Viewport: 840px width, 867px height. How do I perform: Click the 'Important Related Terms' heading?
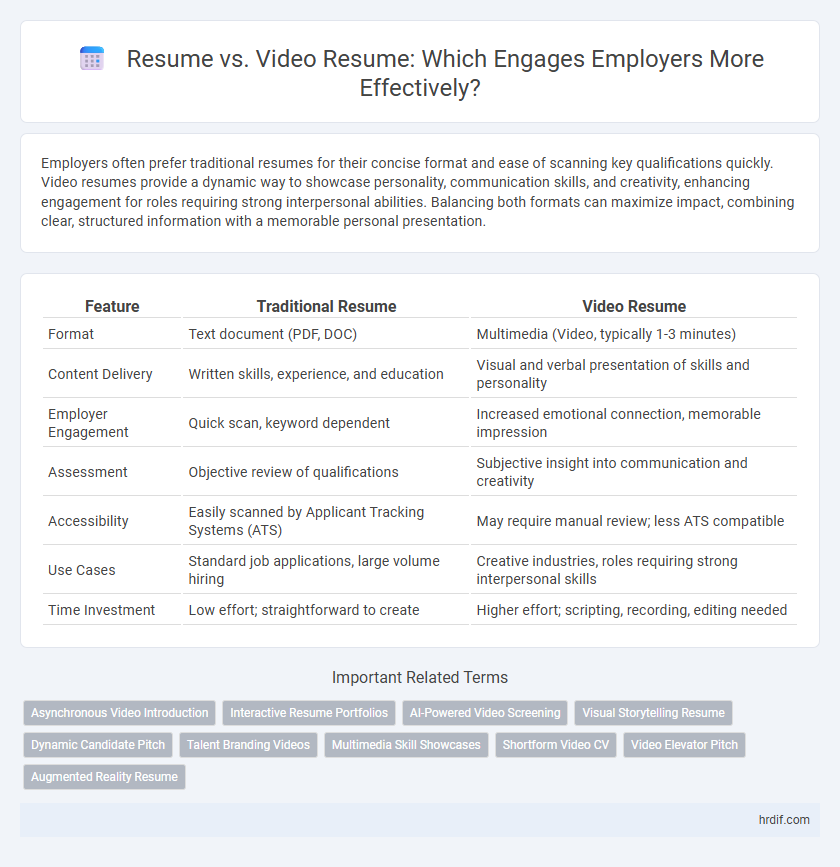[x=420, y=677]
